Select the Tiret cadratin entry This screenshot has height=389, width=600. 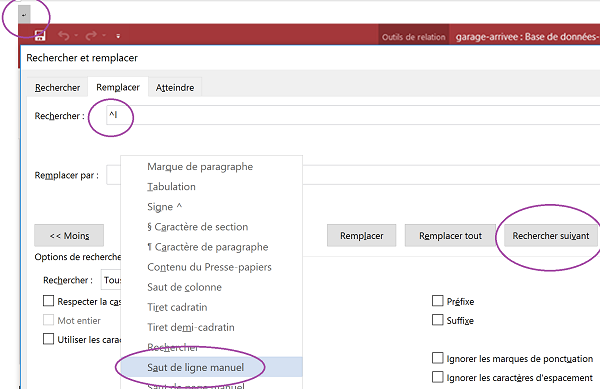point(212,307)
